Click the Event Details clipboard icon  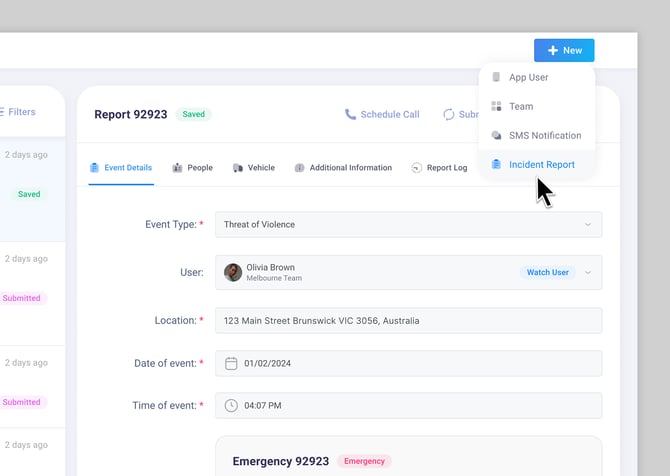[94, 167]
